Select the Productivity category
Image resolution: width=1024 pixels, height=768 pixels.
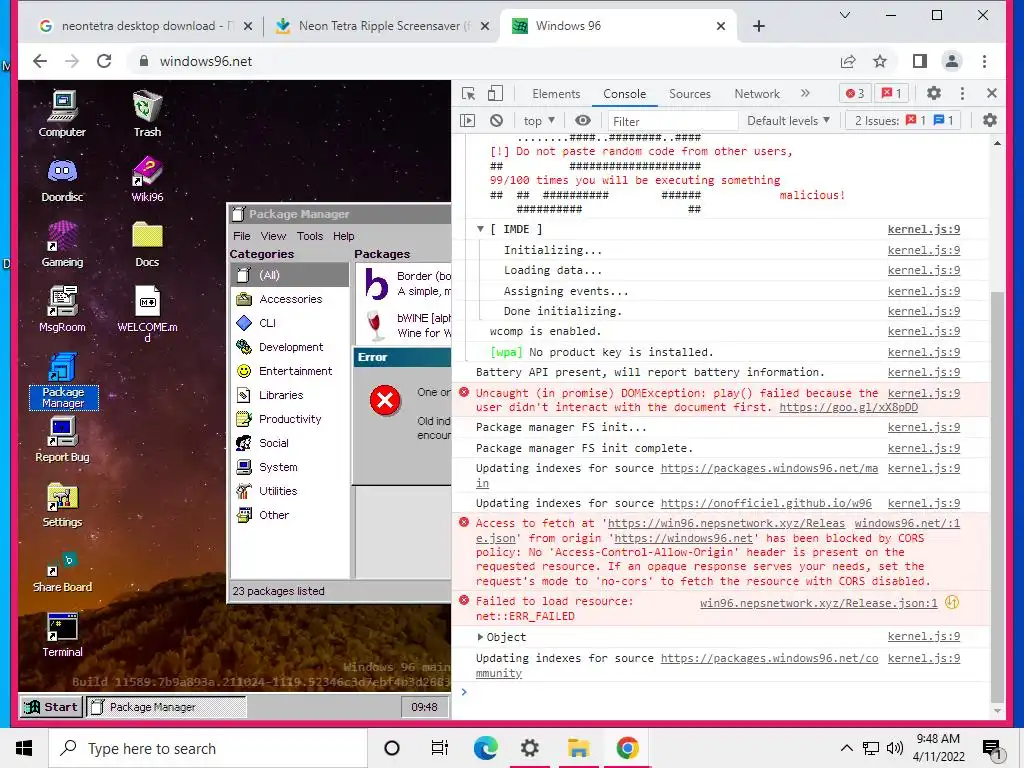tap(289, 419)
